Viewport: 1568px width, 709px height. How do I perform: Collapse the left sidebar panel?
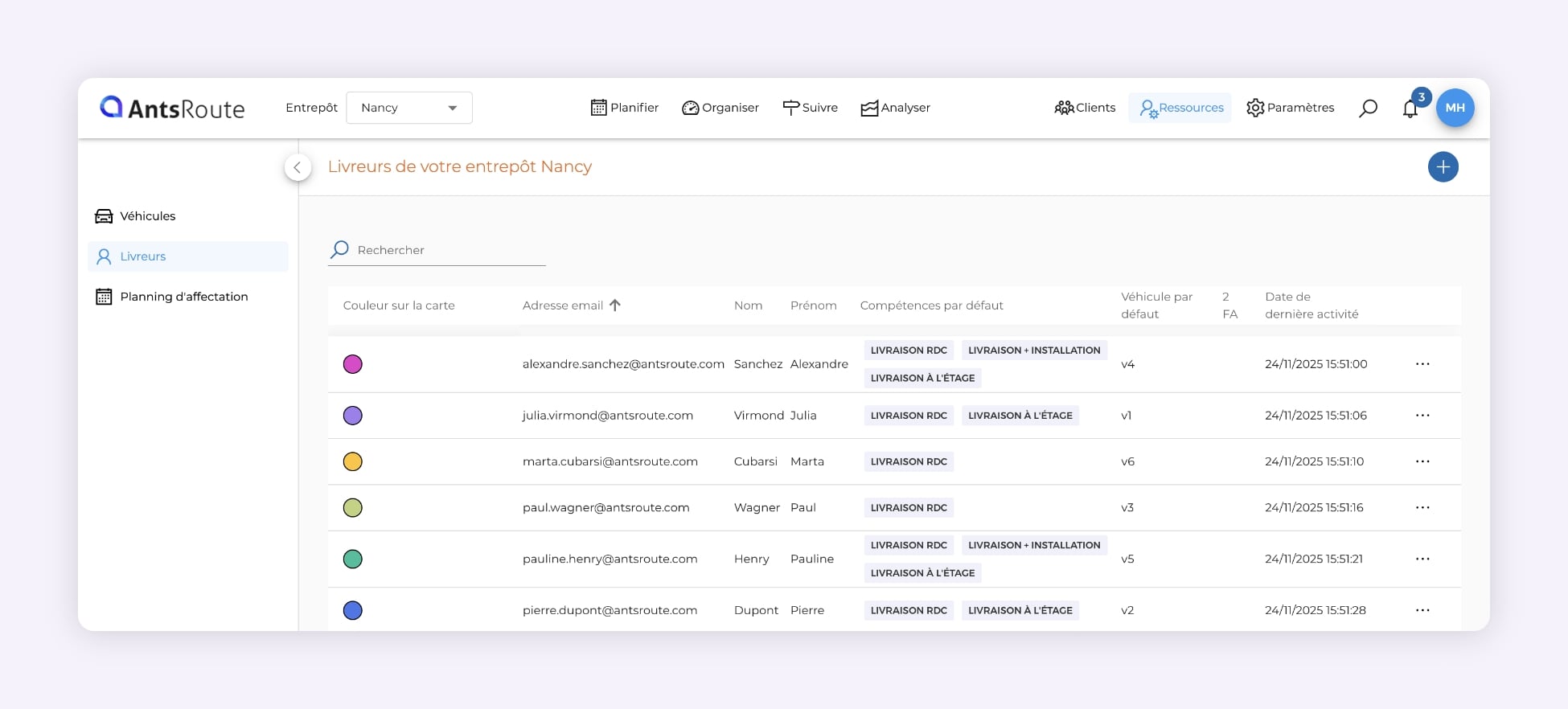point(298,167)
